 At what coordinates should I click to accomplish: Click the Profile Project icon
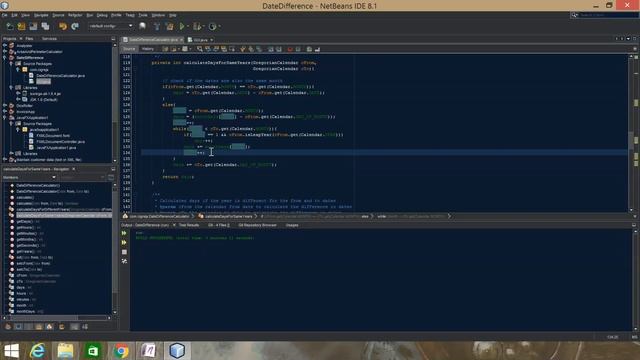coord(212,27)
